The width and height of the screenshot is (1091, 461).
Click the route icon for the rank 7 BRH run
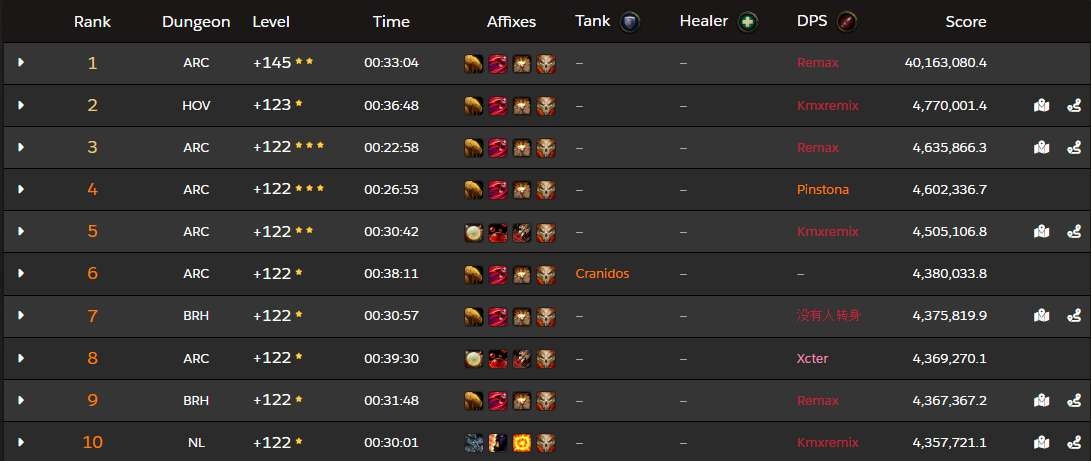tap(1073, 315)
